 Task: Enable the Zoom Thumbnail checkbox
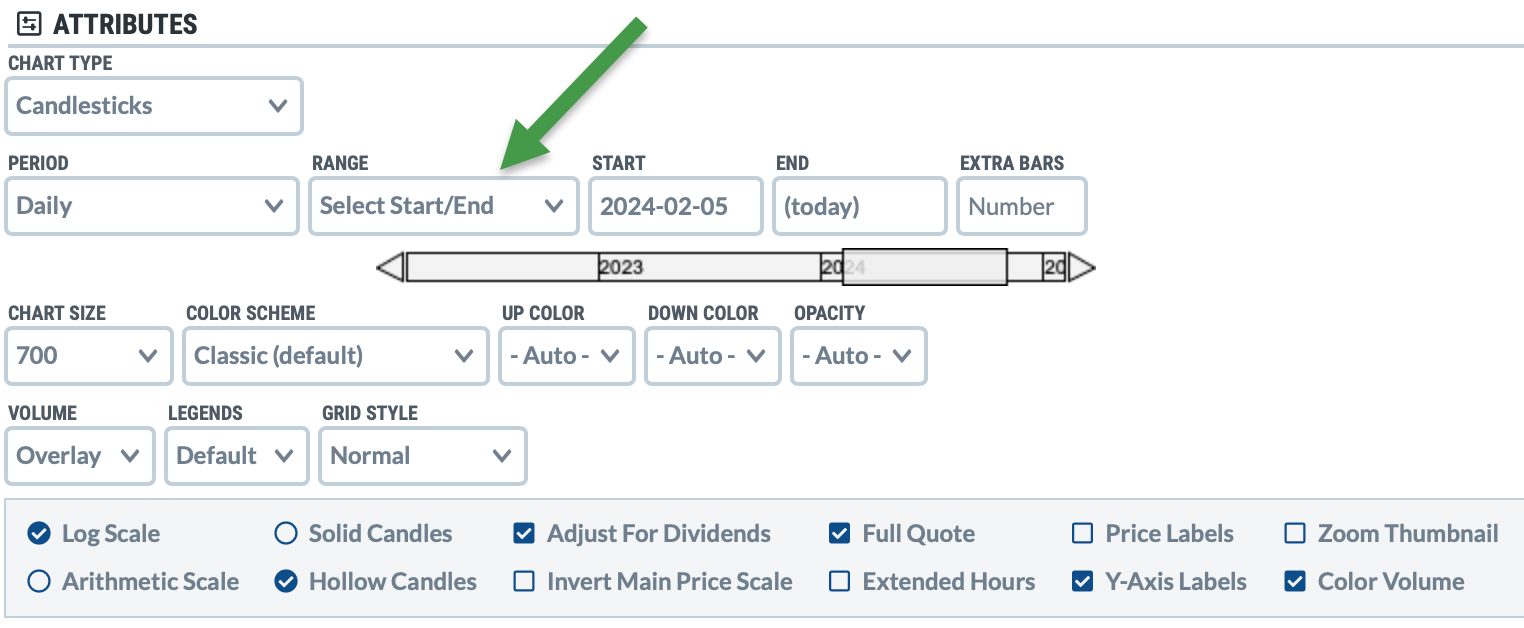(x=1295, y=534)
